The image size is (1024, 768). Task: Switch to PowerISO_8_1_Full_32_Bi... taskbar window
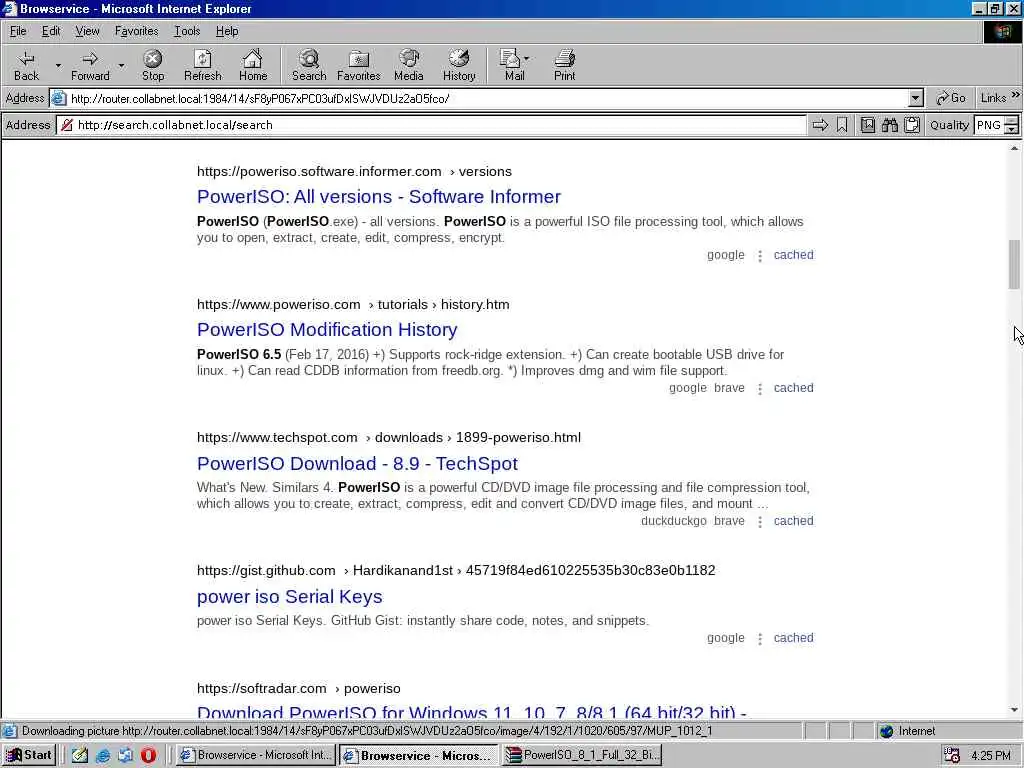(x=583, y=755)
